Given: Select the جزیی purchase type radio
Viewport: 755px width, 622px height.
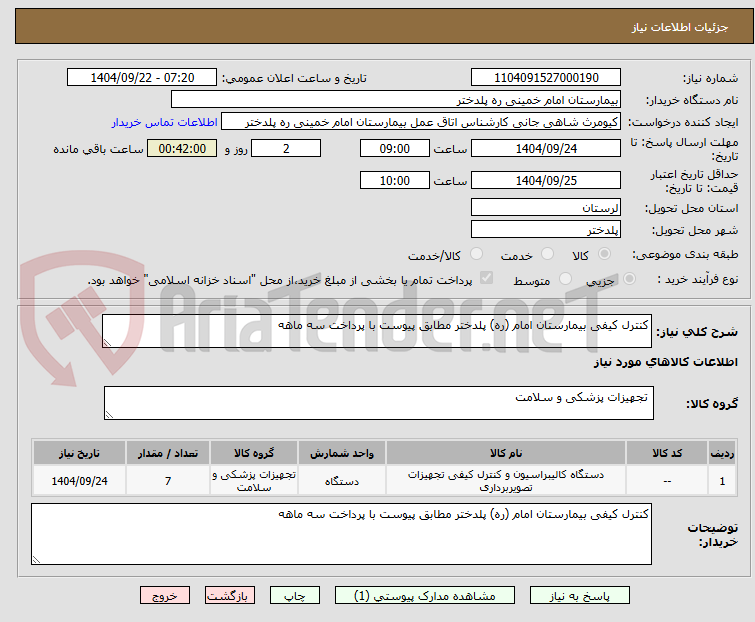Looking at the screenshot, I should pos(629,279).
